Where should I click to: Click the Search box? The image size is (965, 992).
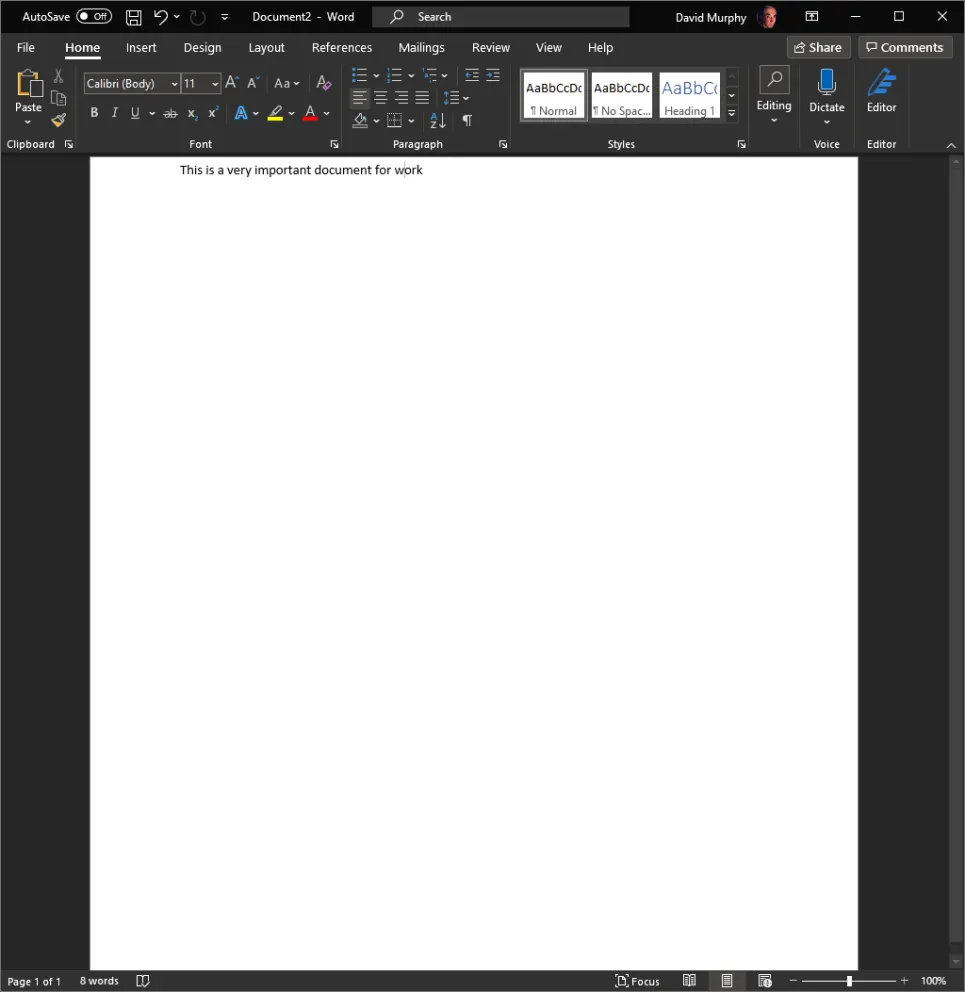[x=501, y=17]
